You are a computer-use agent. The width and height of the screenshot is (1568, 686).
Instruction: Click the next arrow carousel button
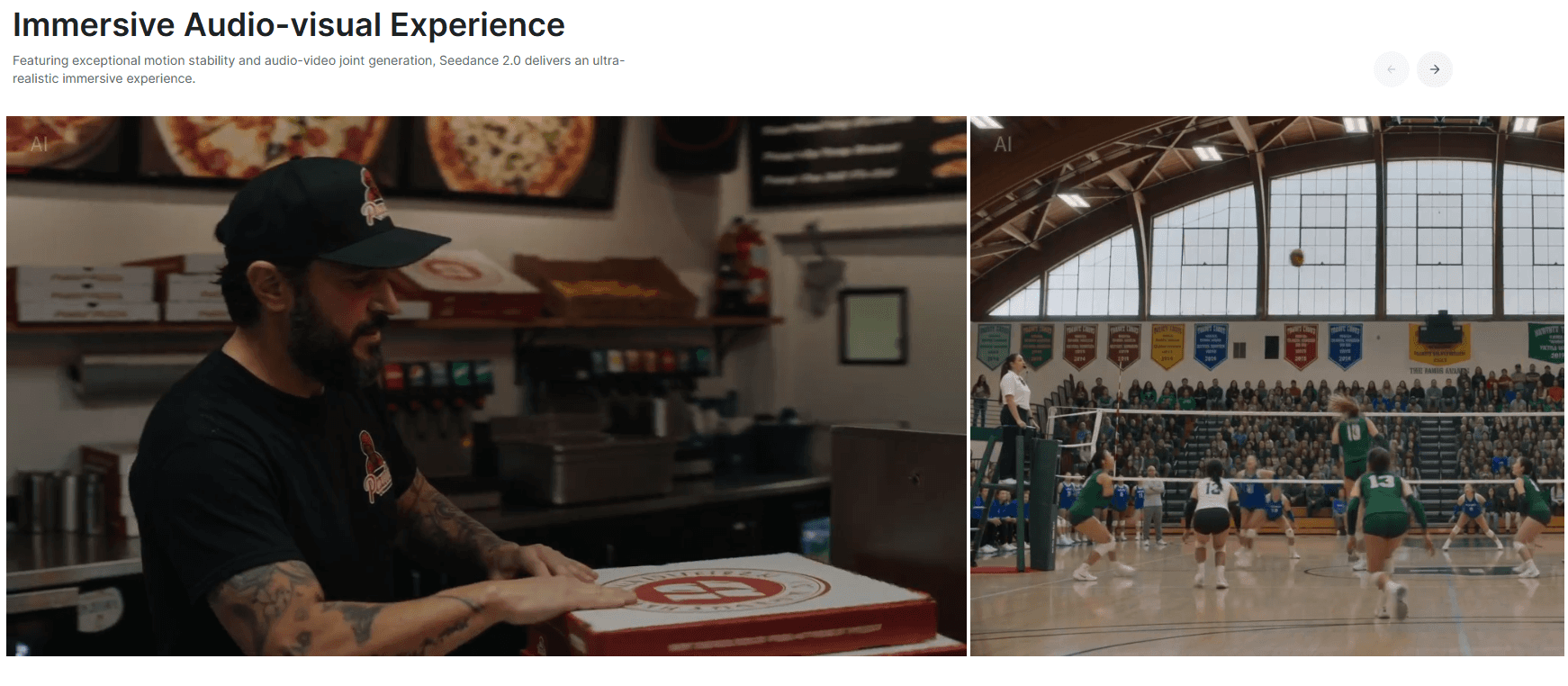(x=1434, y=69)
